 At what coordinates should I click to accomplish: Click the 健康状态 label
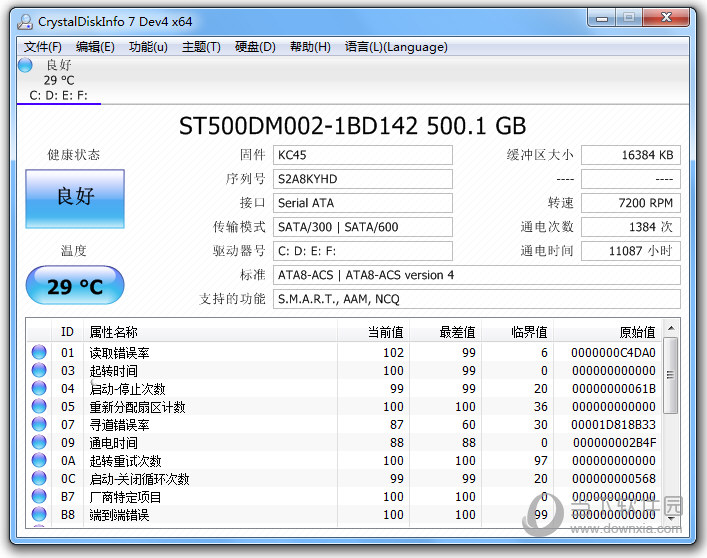73,155
